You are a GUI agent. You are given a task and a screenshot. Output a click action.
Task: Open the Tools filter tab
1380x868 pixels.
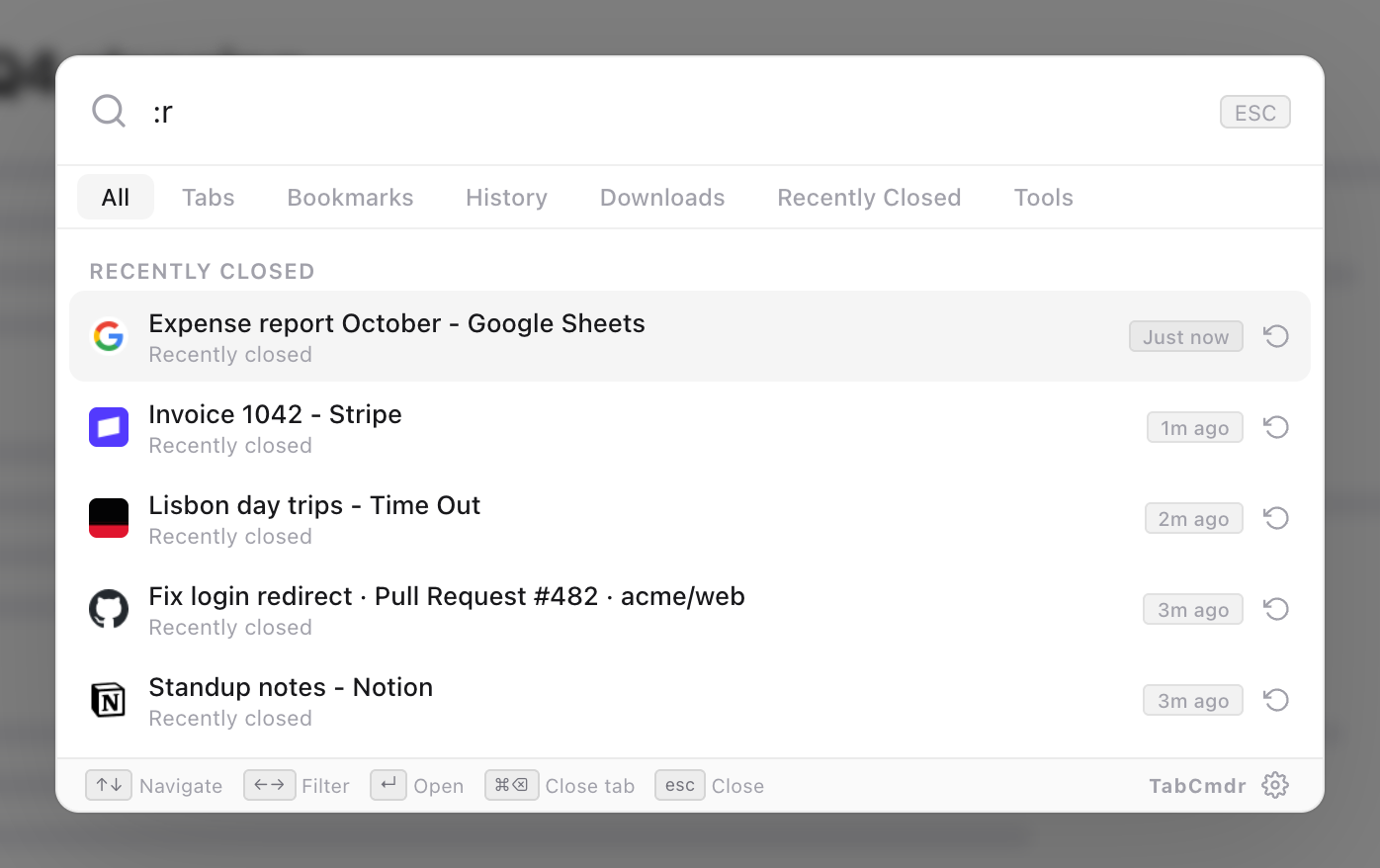pyautogui.click(x=1043, y=197)
